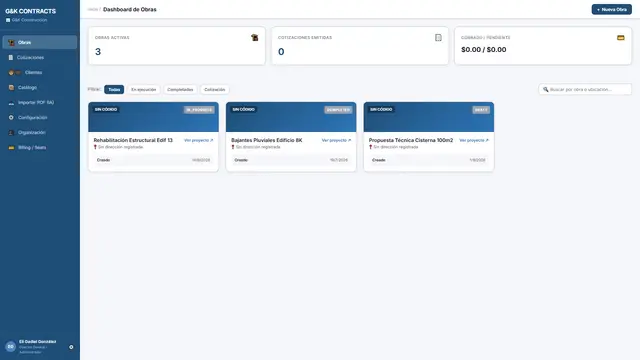Click the round icon beside the user name
Screen dimensions: 640x360
click(71, 347)
